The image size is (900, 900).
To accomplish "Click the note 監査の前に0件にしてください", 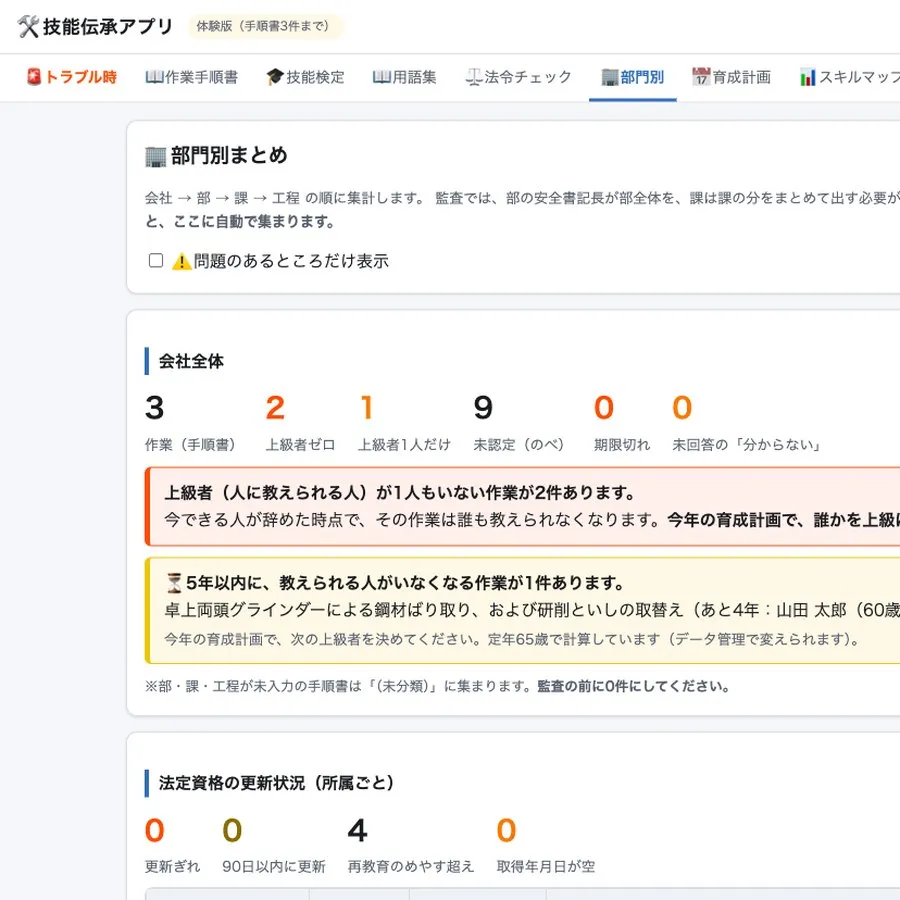I will tap(634, 686).
